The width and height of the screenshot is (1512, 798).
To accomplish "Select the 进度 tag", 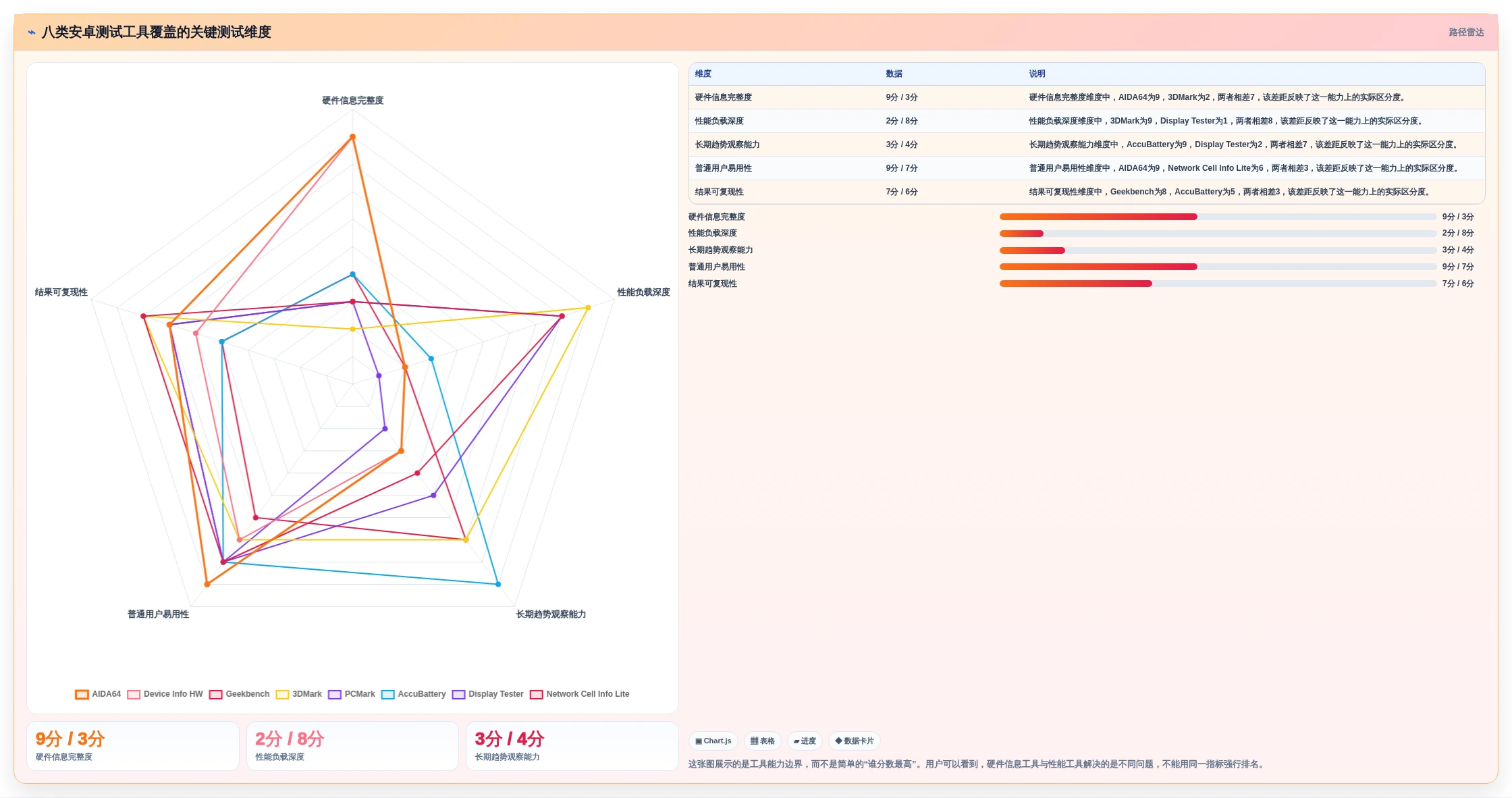I will pyautogui.click(x=805, y=741).
